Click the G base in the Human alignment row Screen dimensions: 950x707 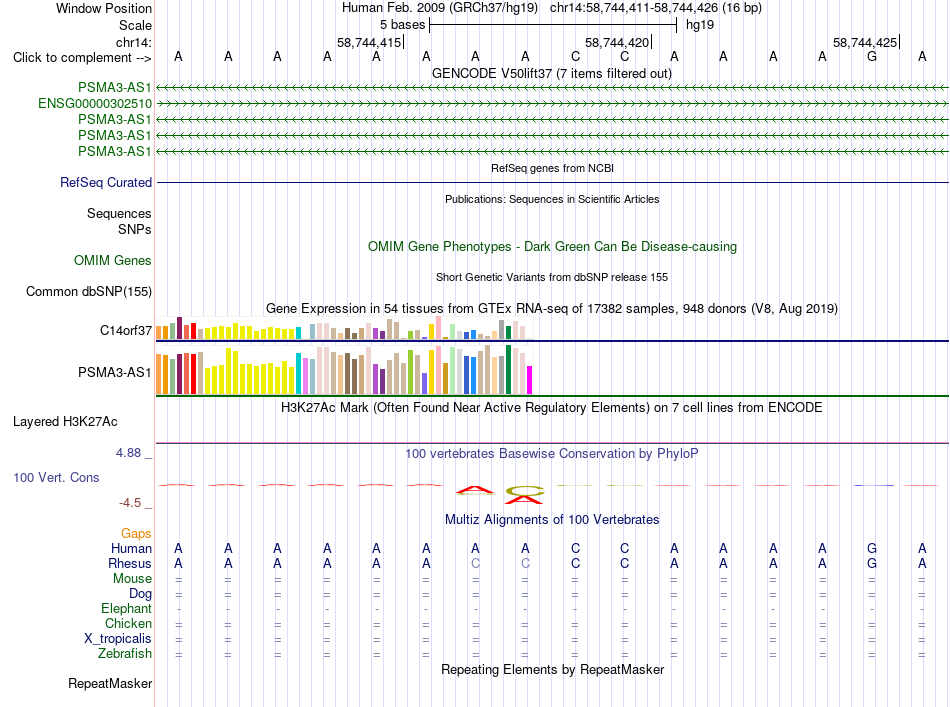point(872,548)
